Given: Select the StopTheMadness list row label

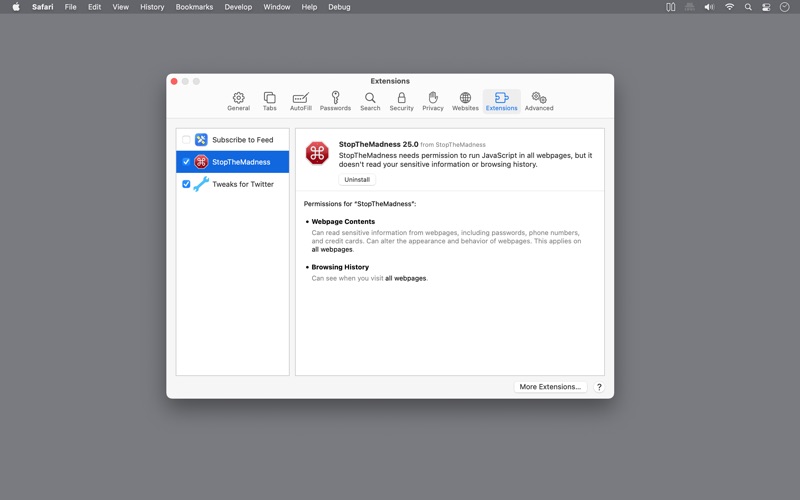Looking at the screenshot, I should click(x=241, y=162).
